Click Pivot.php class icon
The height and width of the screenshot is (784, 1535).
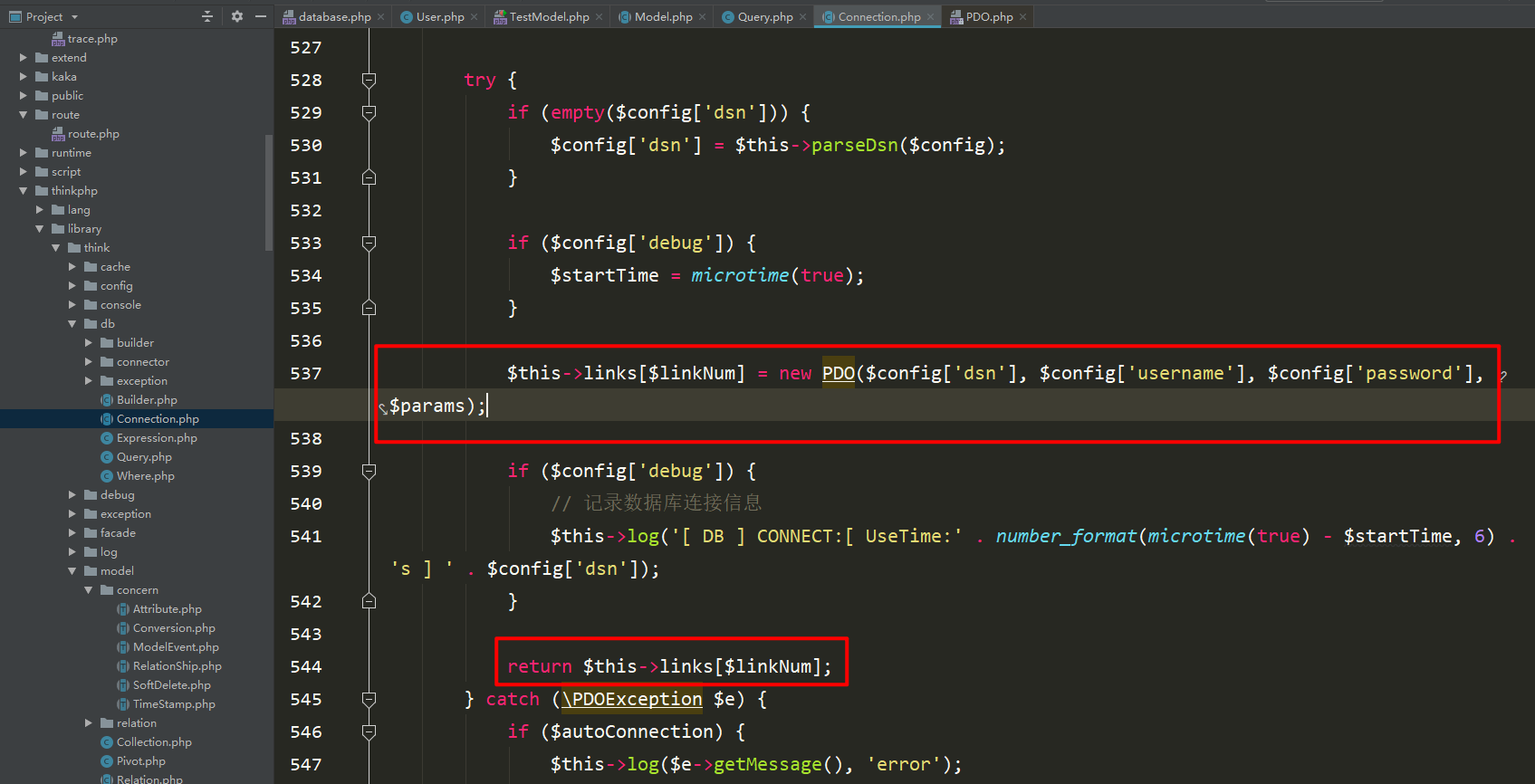tap(107, 761)
